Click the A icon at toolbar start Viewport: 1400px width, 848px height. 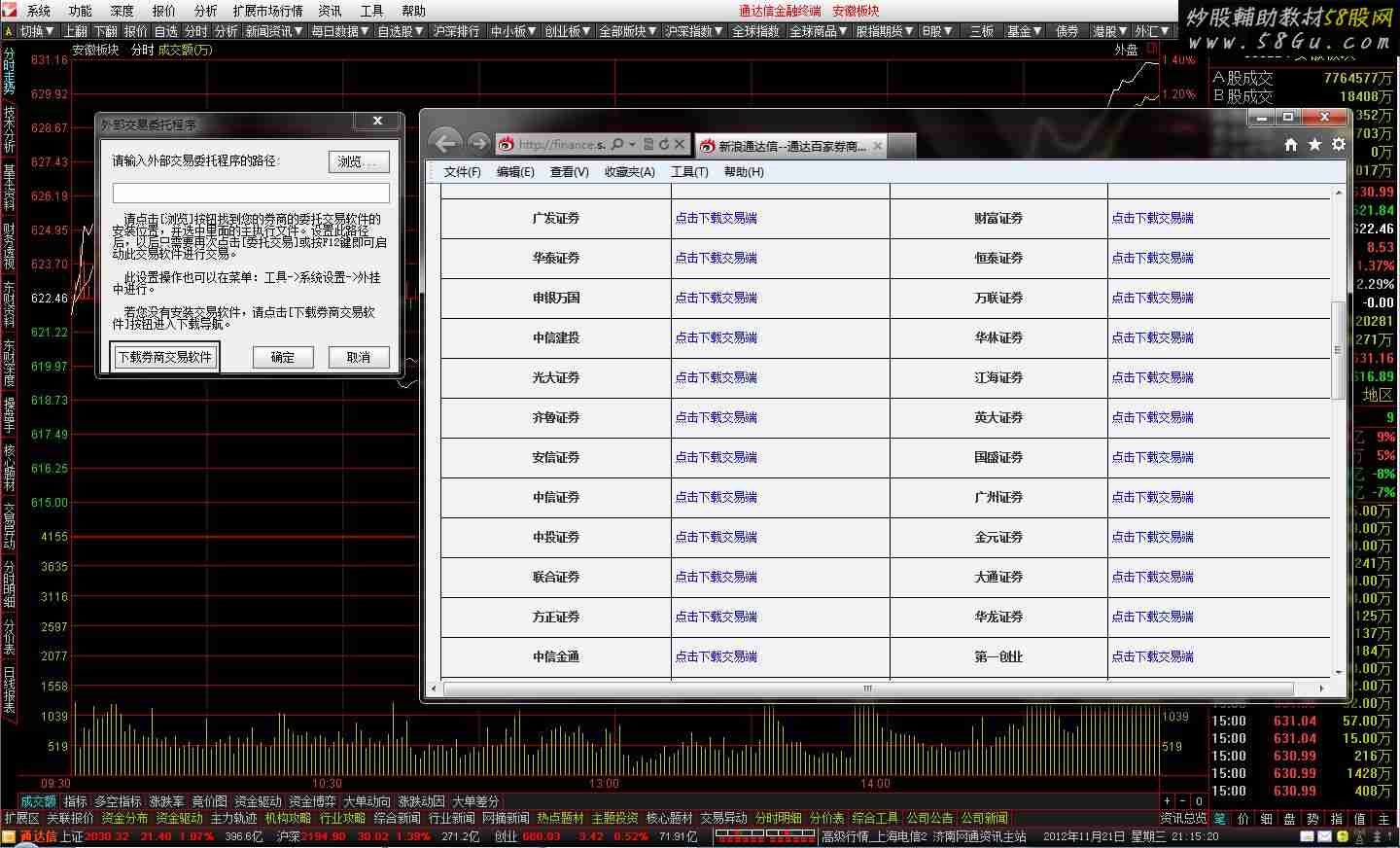8,31
